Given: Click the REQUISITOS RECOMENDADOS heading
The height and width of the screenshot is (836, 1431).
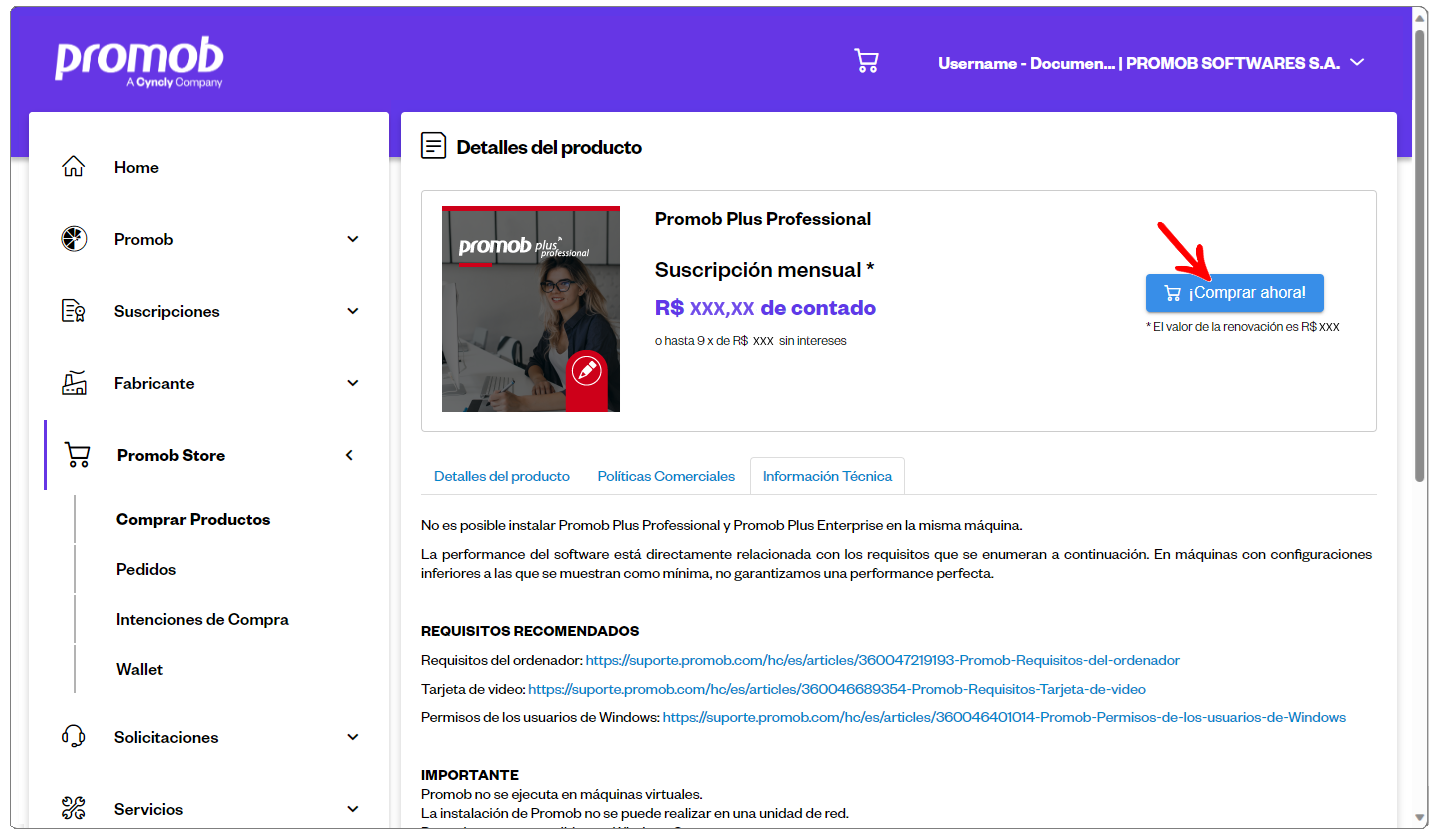Looking at the screenshot, I should (x=530, y=631).
